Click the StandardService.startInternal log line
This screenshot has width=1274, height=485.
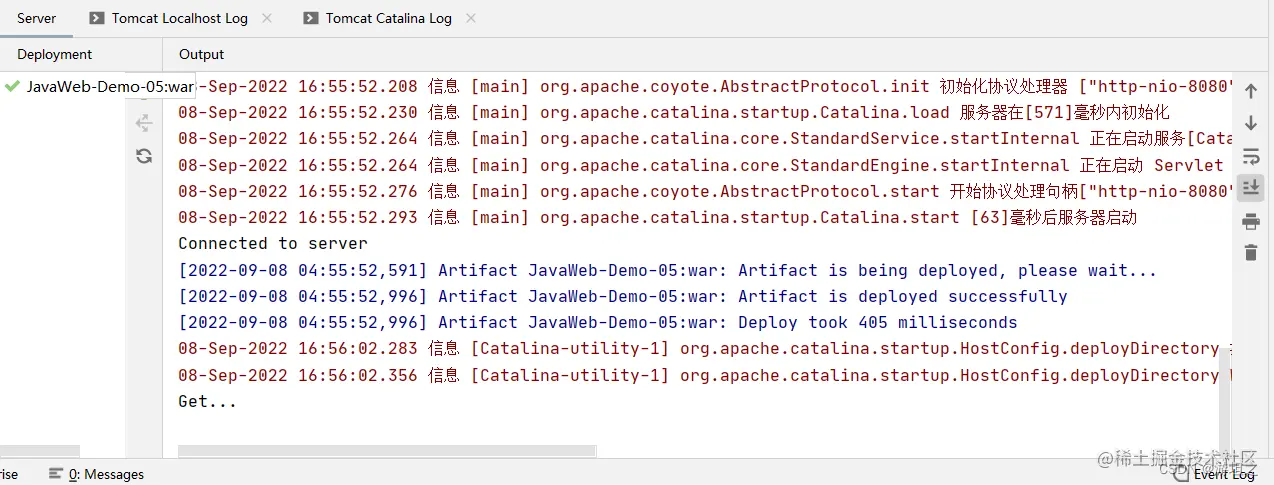click(x=704, y=138)
